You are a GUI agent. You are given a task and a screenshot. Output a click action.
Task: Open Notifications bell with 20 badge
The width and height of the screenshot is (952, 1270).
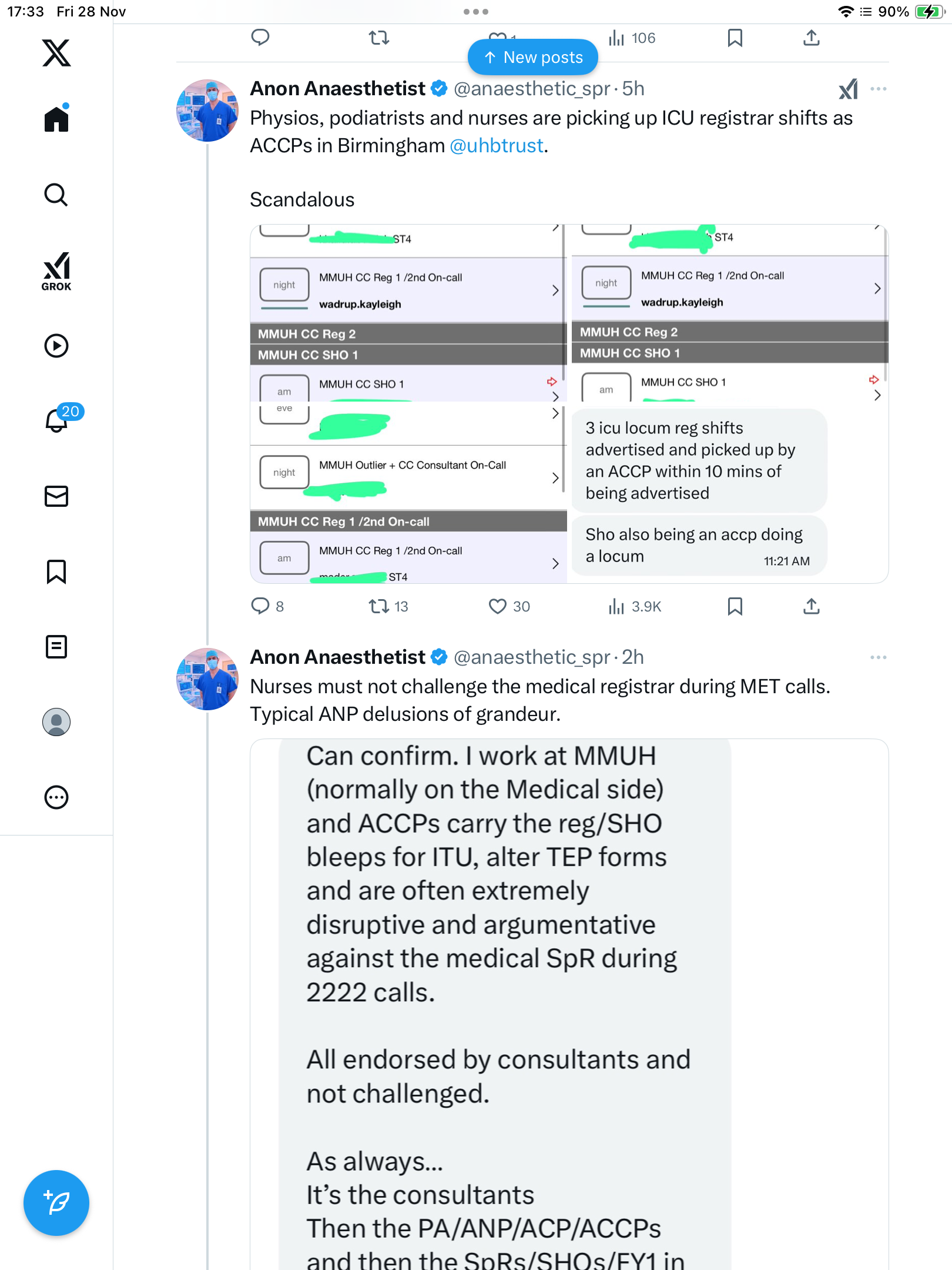58,420
